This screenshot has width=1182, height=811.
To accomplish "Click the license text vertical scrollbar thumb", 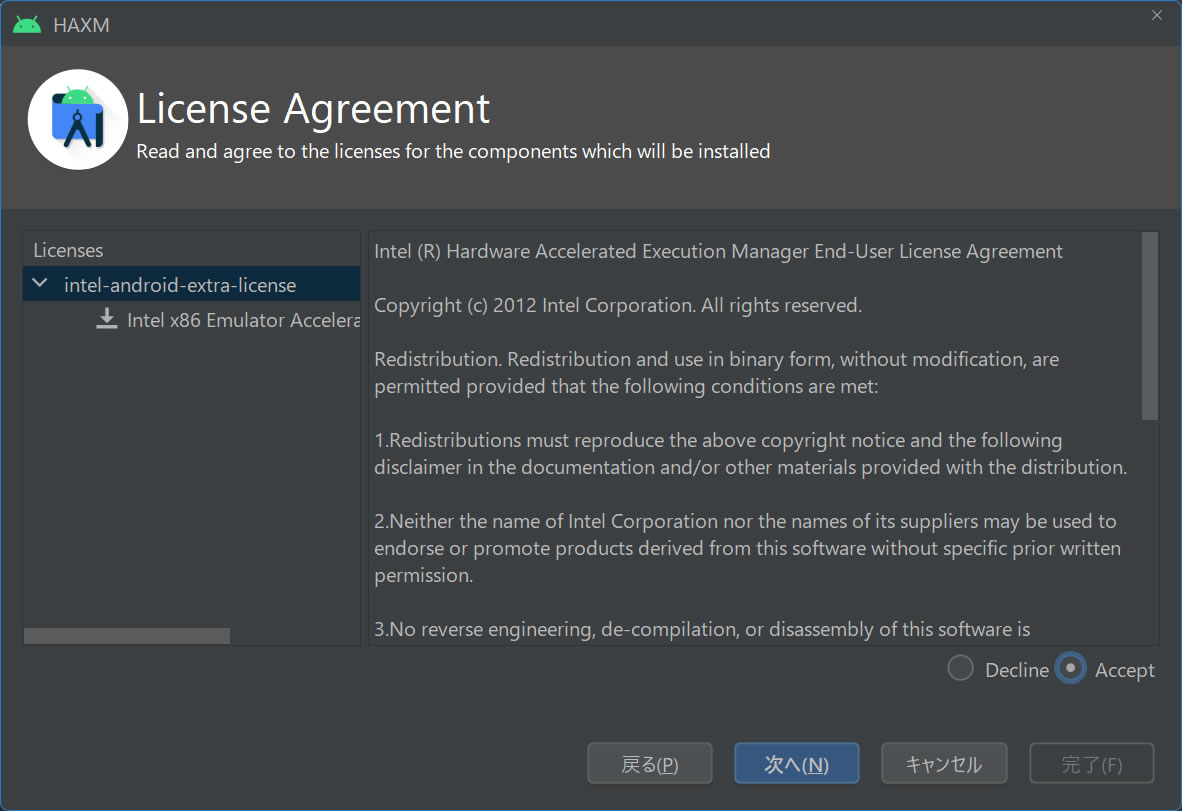I will (x=1149, y=326).
